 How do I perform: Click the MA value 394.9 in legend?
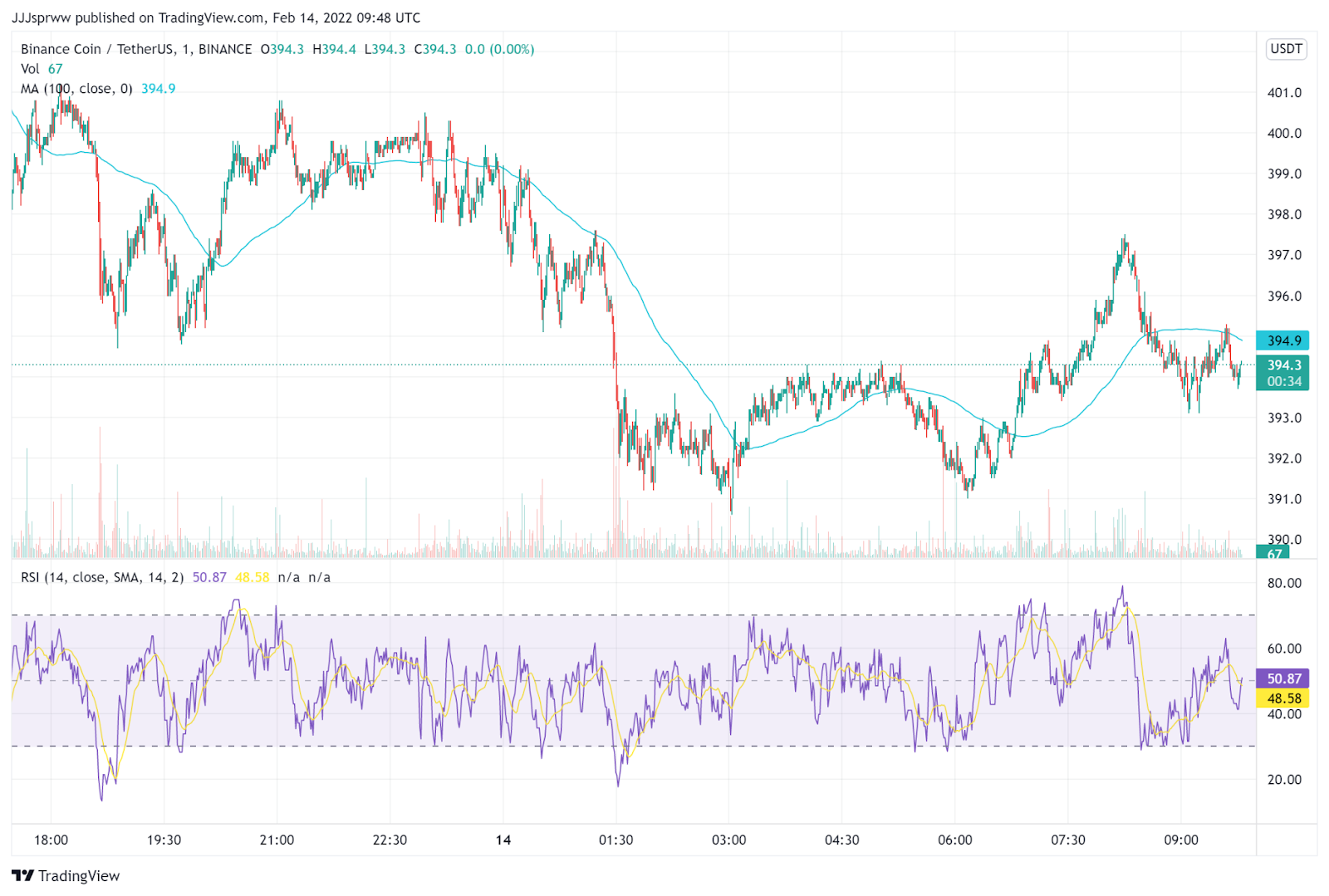pos(158,89)
